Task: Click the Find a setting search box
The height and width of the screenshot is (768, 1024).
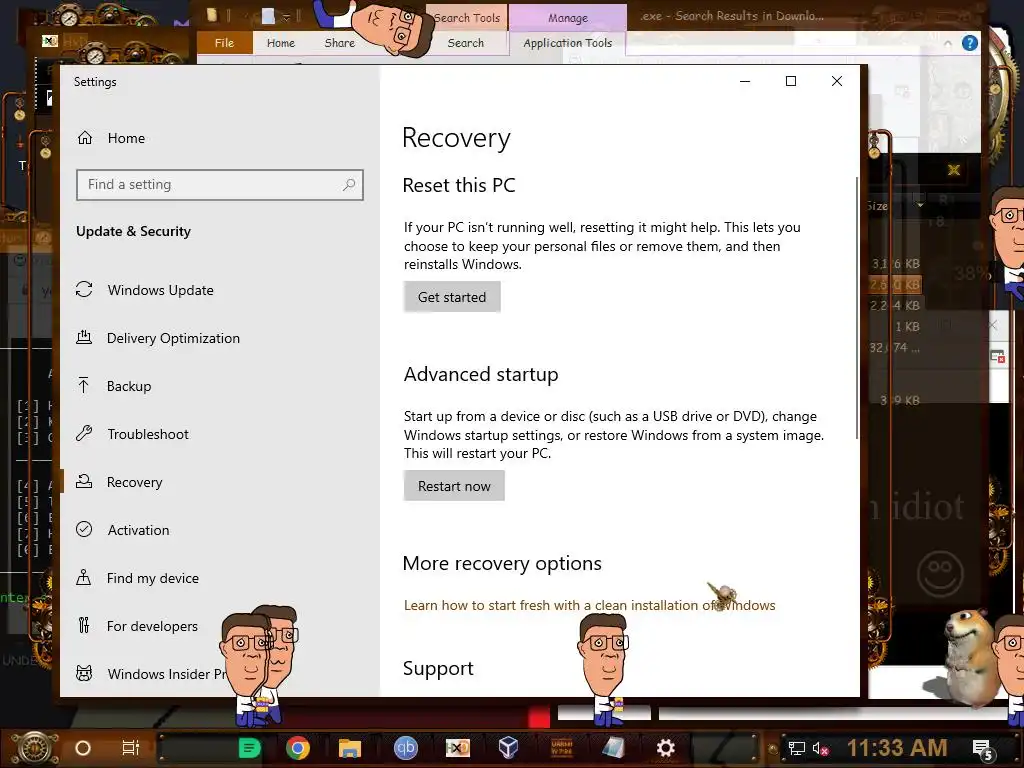Action: [x=219, y=185]
